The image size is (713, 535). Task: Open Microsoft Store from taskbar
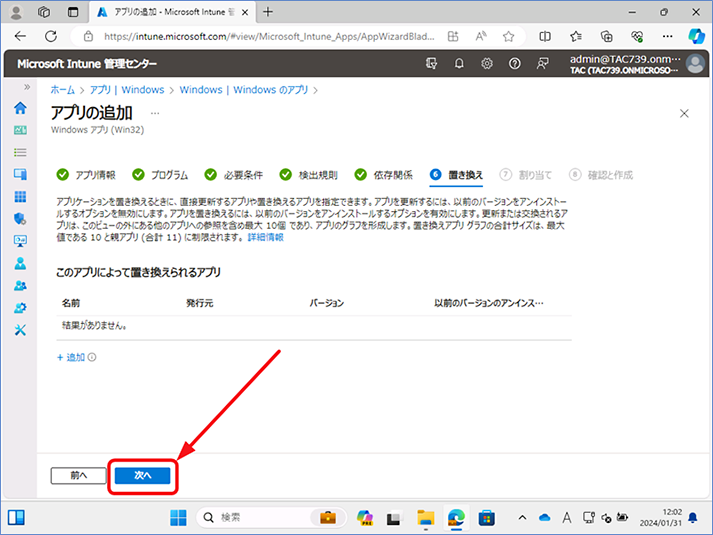pyautogui.click(x=487, y=518)
